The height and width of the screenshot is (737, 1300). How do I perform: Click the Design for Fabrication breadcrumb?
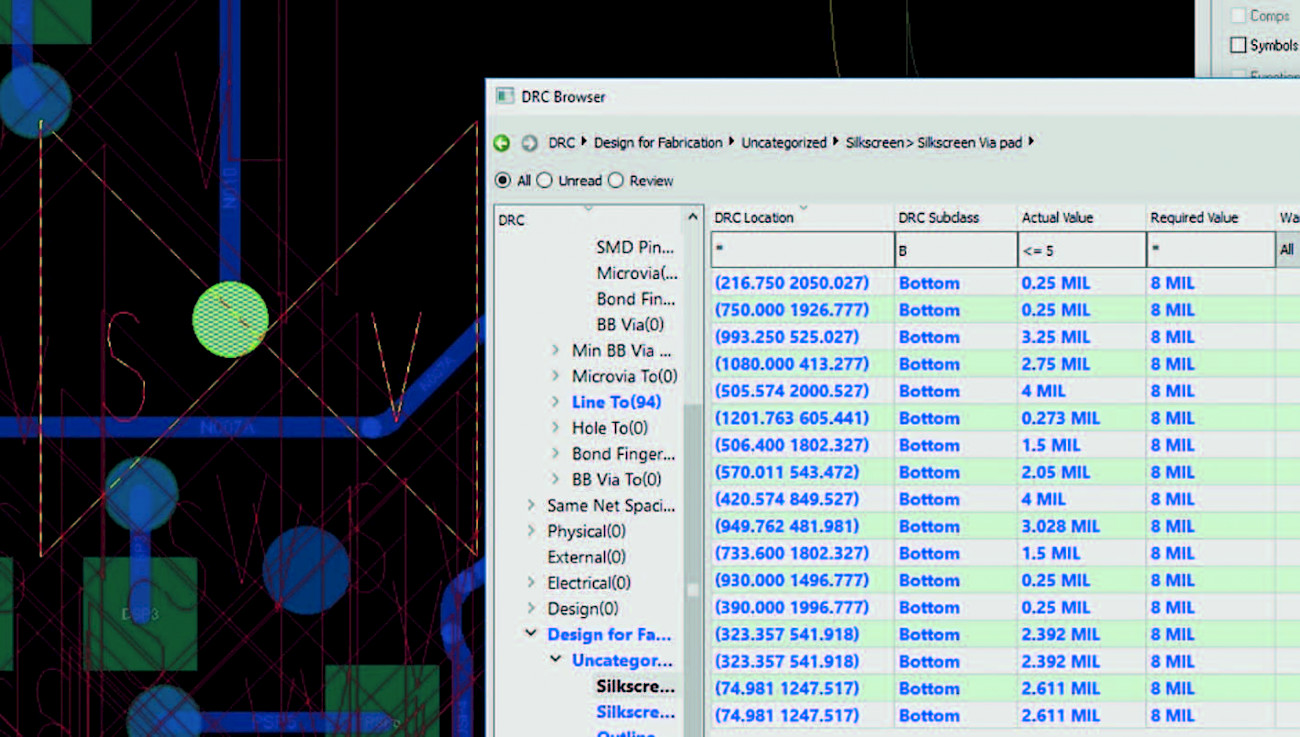(658, 143)
